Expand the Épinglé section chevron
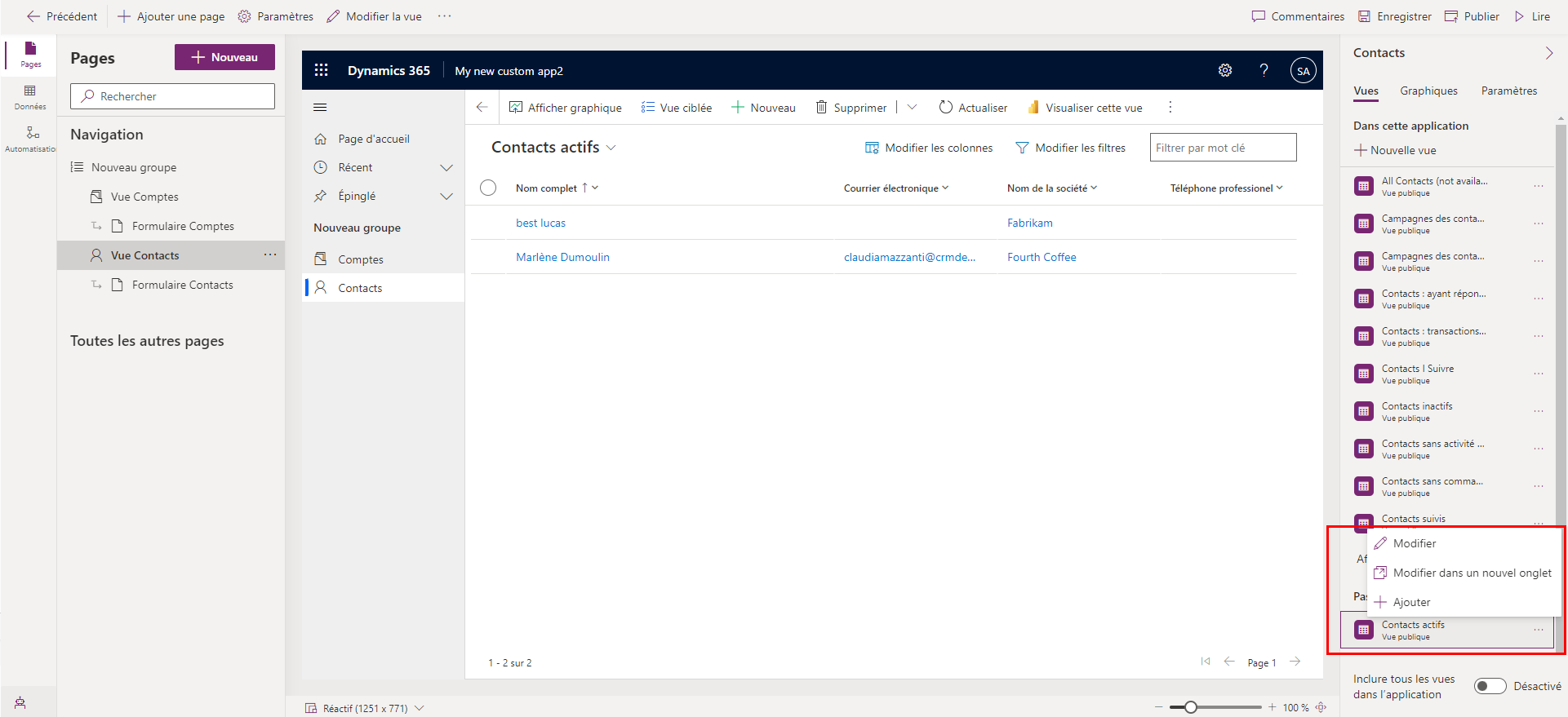 (x=446, y=196)
